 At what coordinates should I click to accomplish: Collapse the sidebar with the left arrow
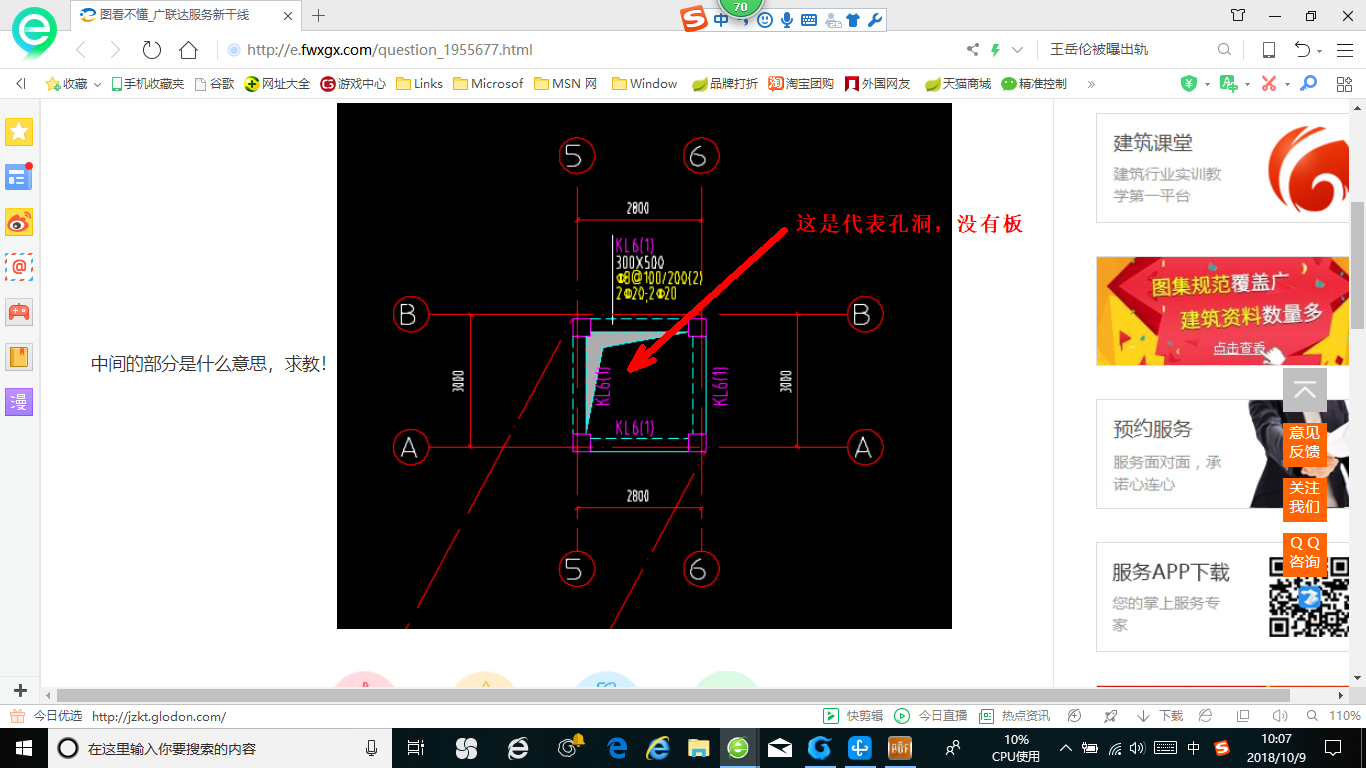point(21,84)
